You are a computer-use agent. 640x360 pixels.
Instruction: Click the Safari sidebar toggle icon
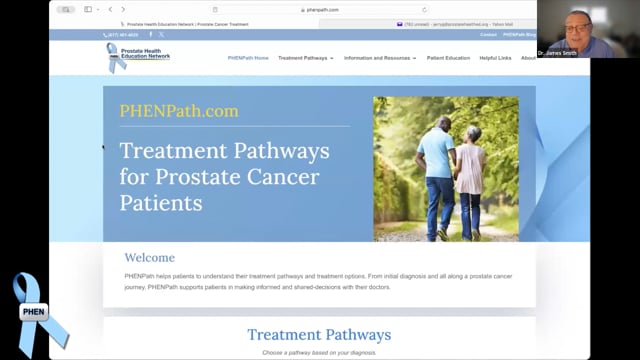(x=88, y=9)
